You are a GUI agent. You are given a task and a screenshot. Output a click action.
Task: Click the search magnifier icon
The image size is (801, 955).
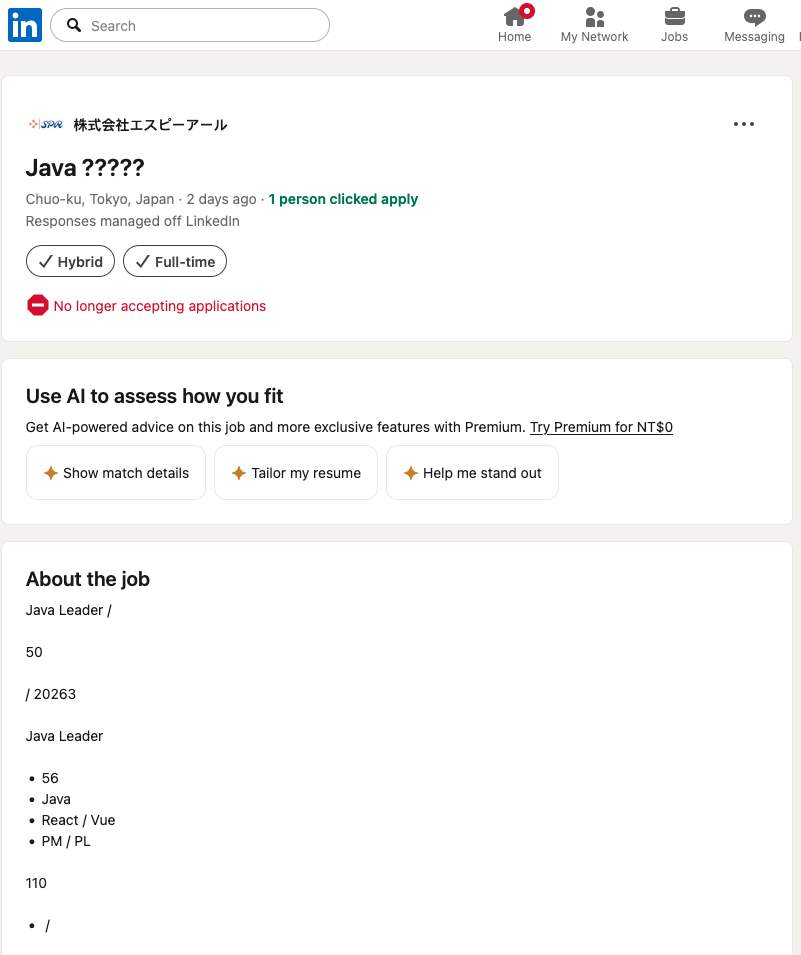74,26
